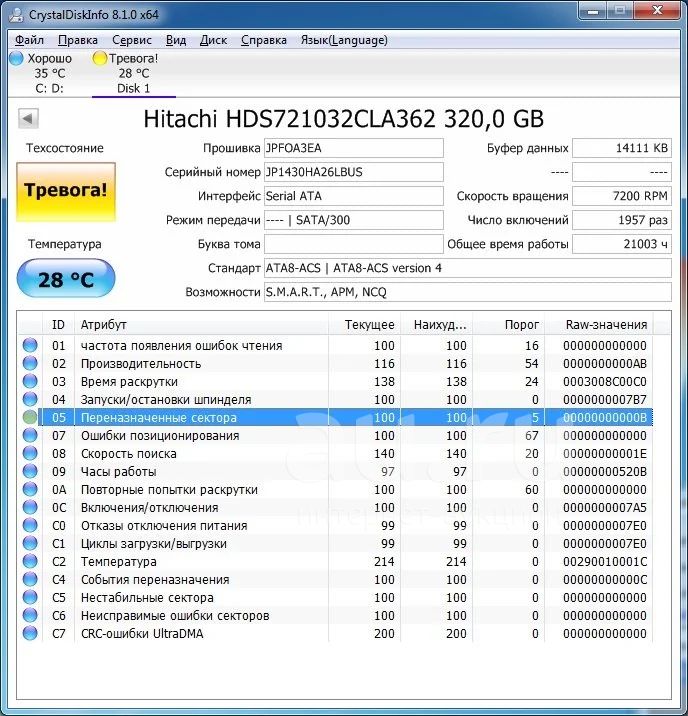Click status icon for Время раскрутки row

point(30,381)
